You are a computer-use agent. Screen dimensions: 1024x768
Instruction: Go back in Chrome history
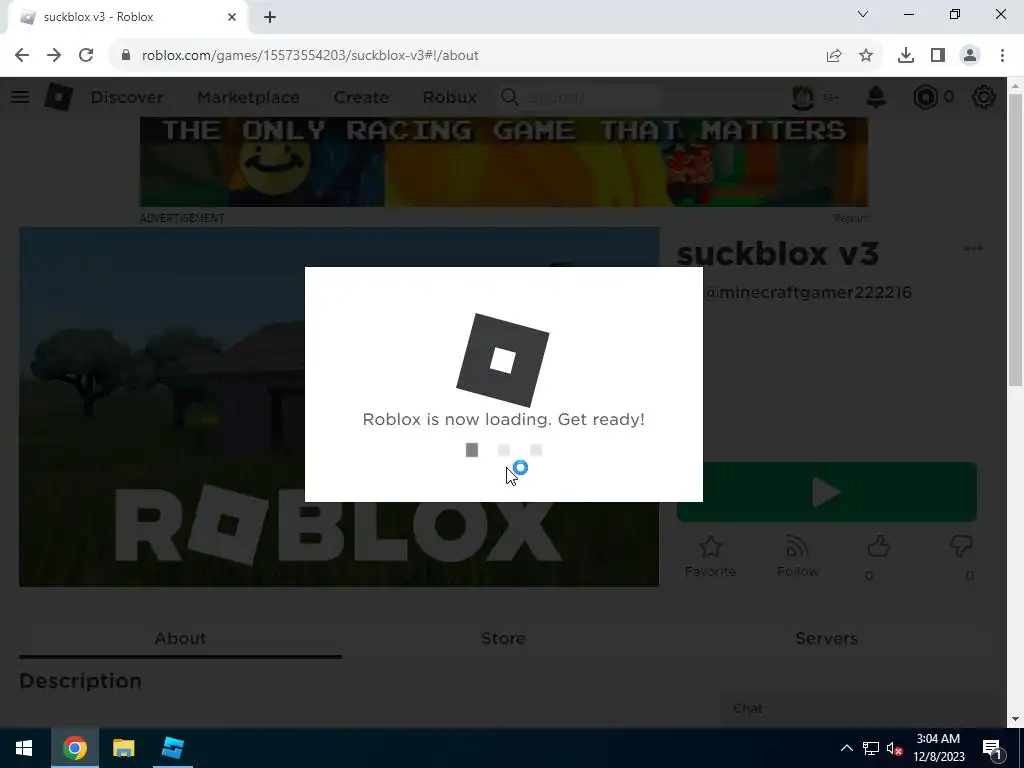click(x=22, y=56)
